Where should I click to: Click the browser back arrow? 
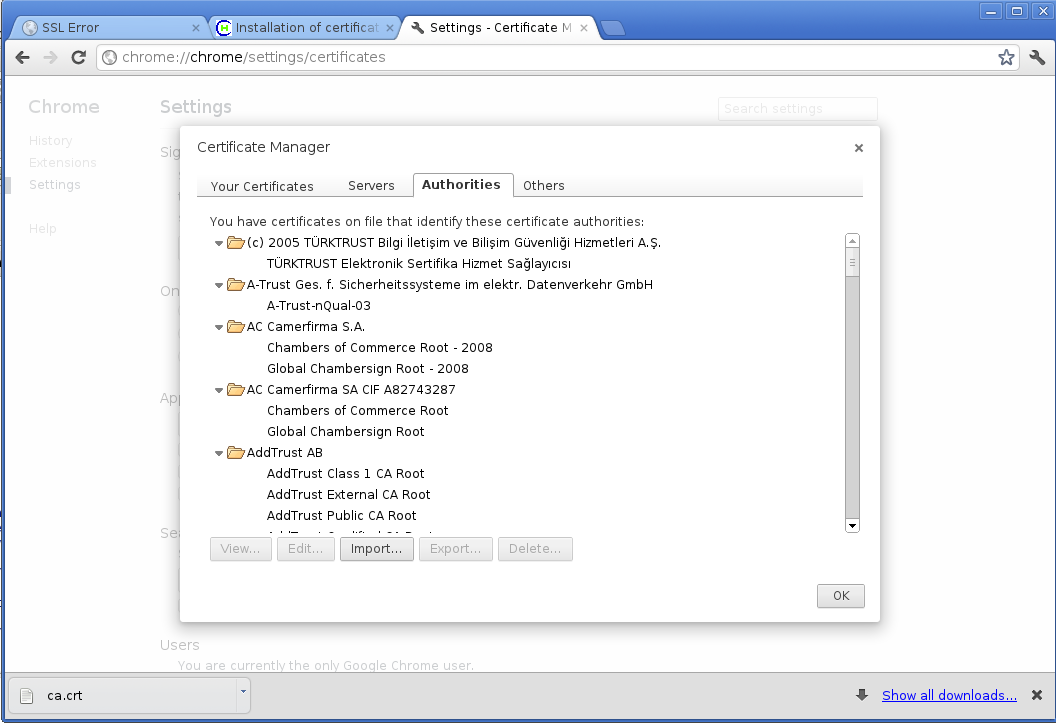click(22, 57)
